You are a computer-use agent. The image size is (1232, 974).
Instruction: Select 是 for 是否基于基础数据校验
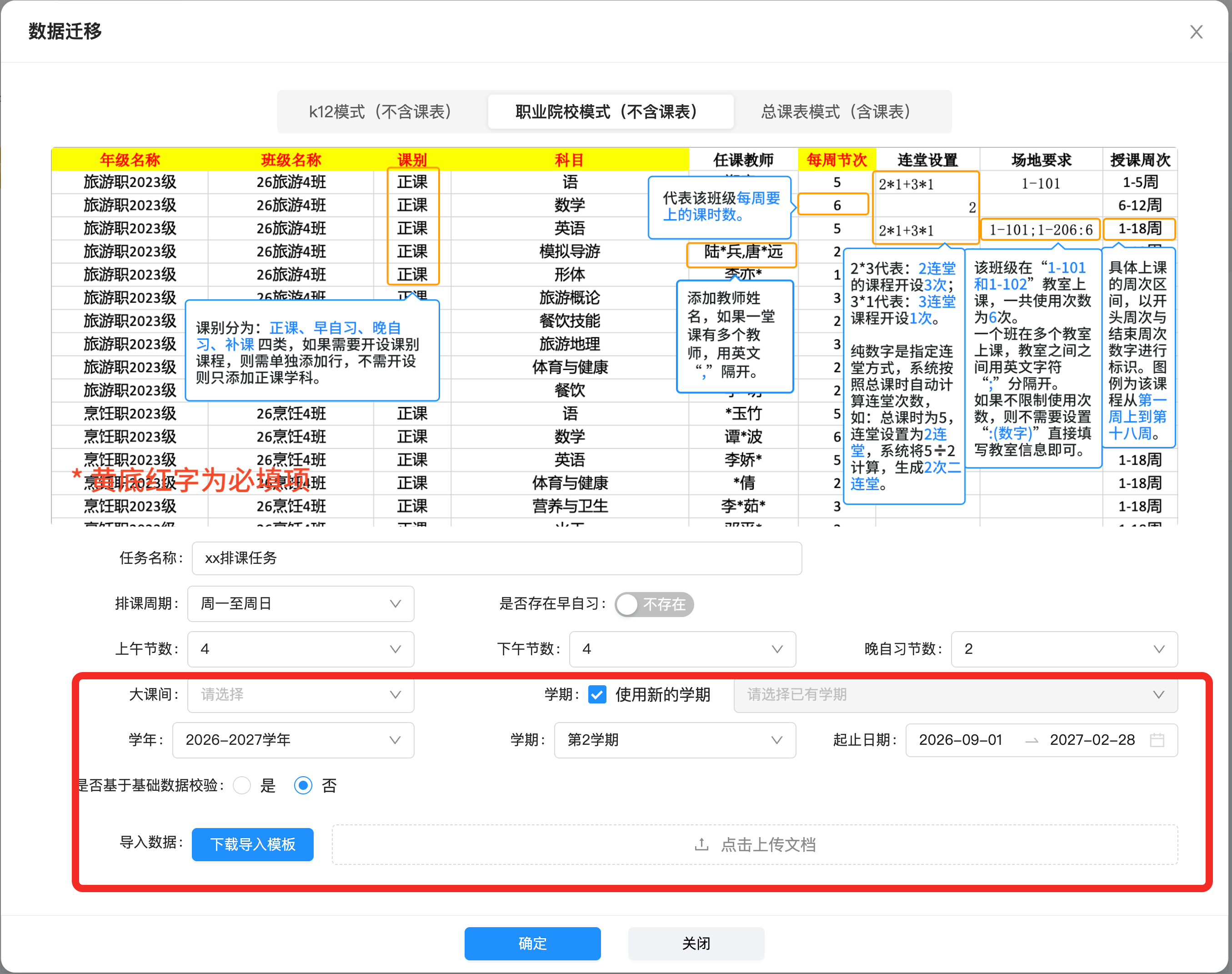click(x=242, y=786)
